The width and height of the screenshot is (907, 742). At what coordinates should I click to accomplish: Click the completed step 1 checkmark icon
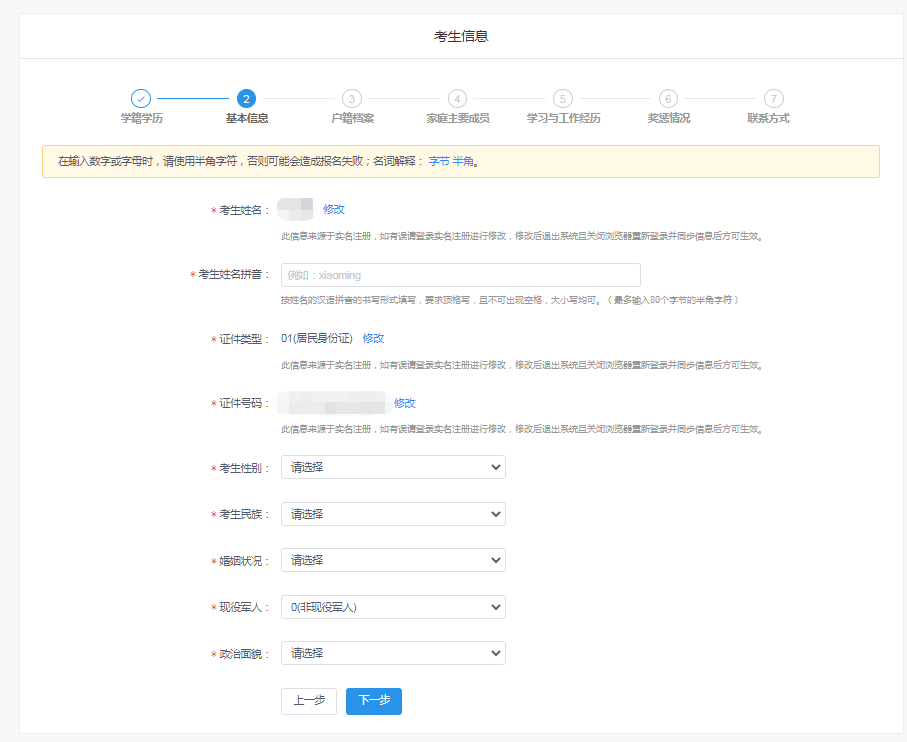pos(141,98)
